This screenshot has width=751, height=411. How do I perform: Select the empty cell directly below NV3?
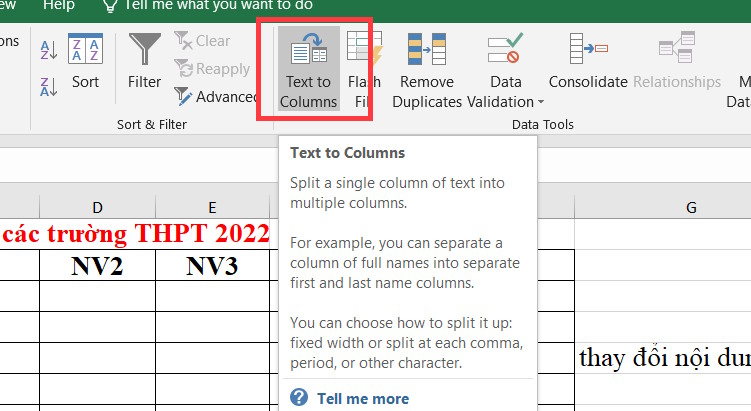212,296
